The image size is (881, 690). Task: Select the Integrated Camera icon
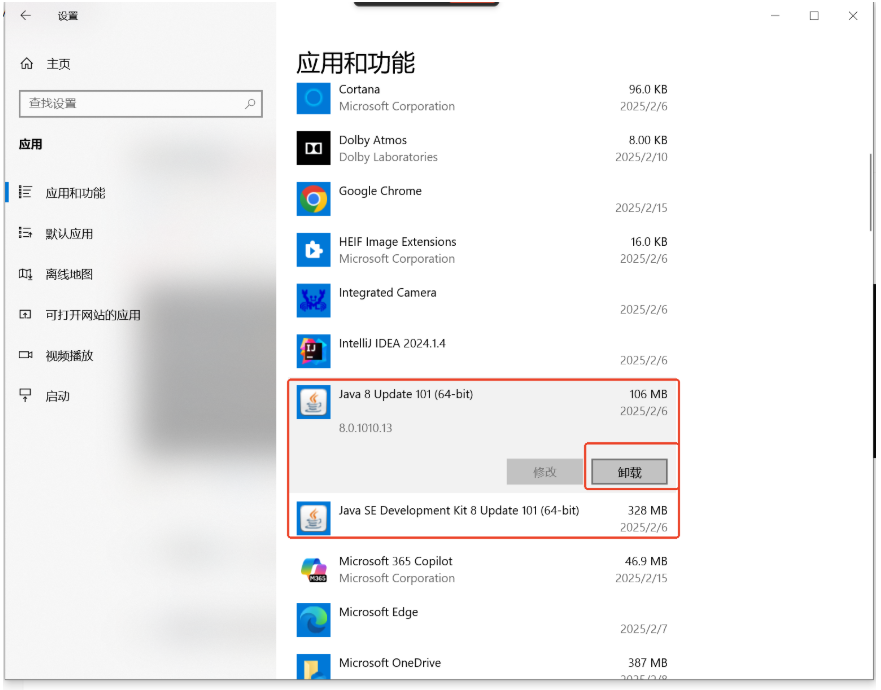[314, 301]
